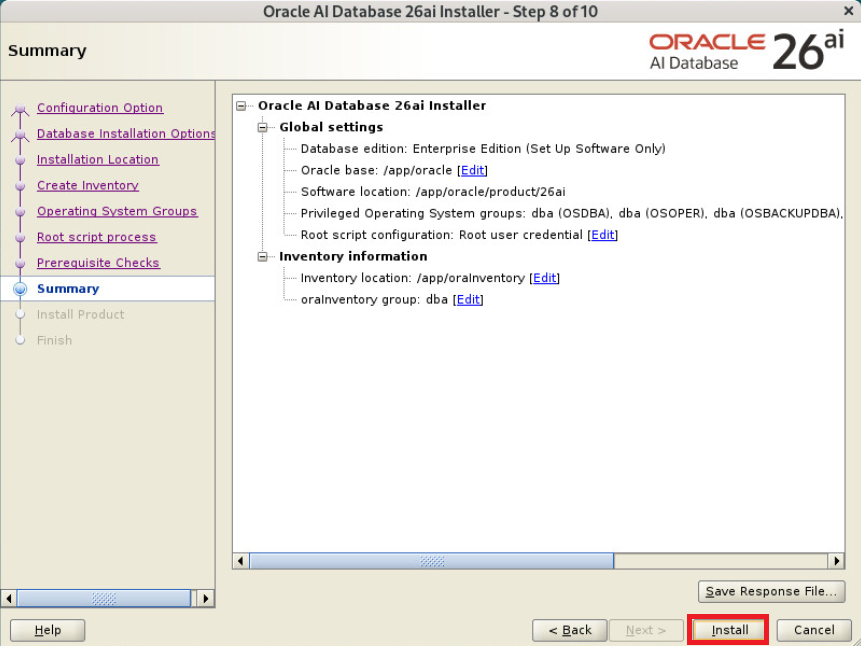Save the response file
Screen dimensions: 861x646
click(x=771, y=591)
